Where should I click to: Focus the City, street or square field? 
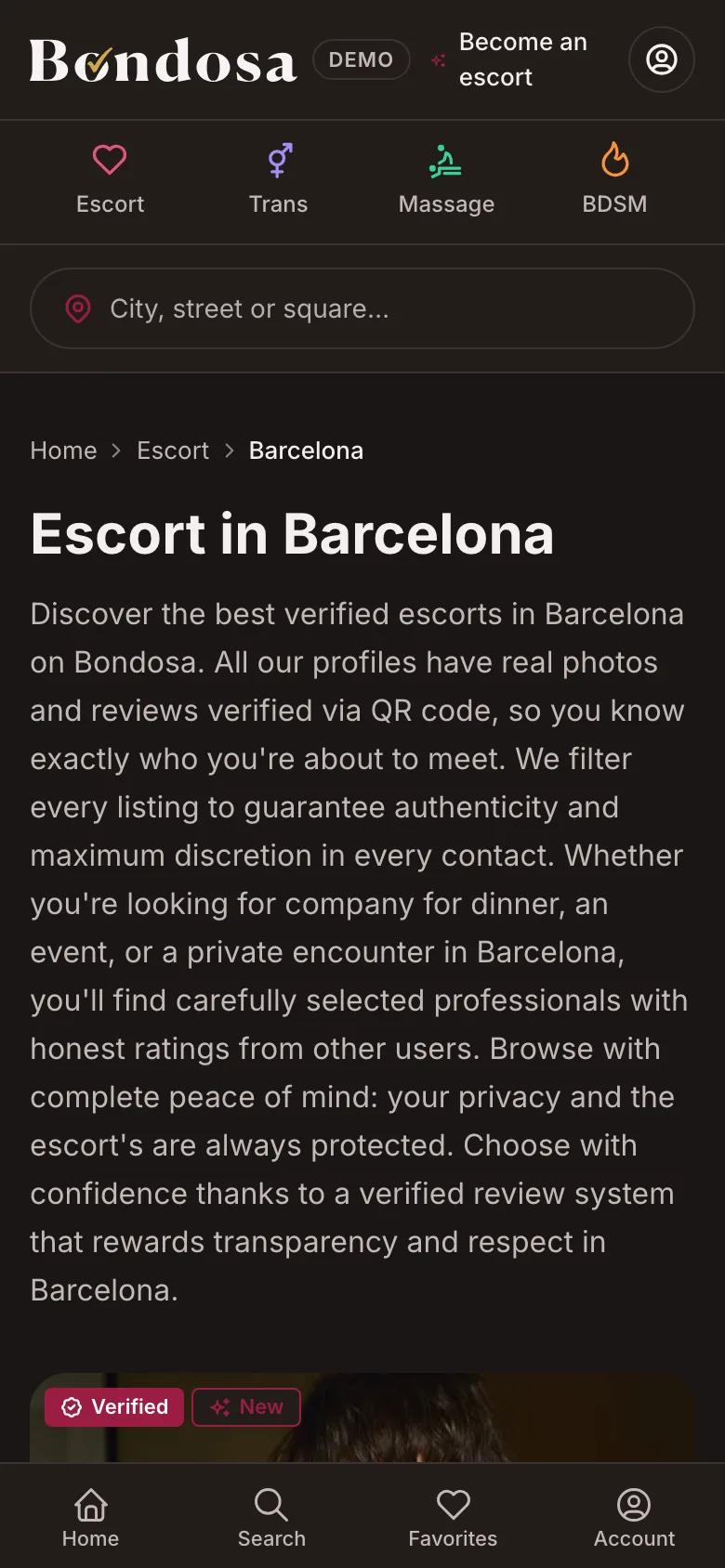click(x=362, y=308)
